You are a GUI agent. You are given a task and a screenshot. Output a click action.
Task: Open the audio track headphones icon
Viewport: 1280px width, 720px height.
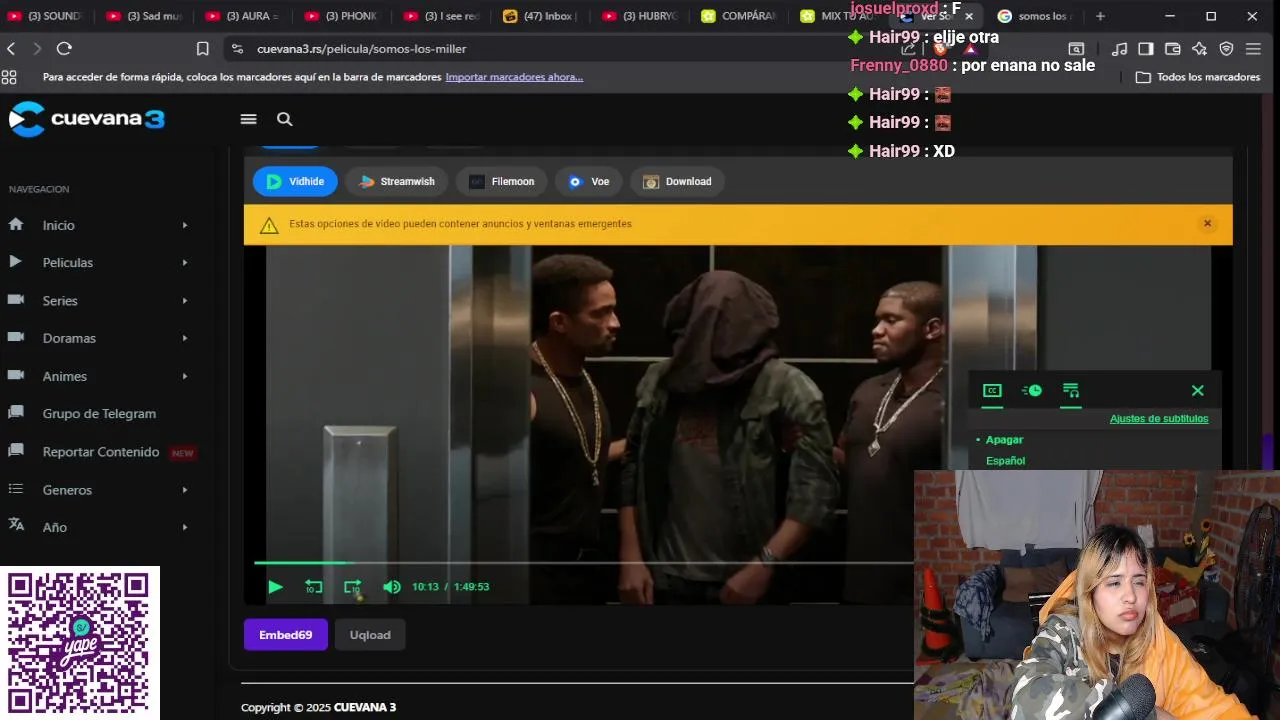(1071, 391)
